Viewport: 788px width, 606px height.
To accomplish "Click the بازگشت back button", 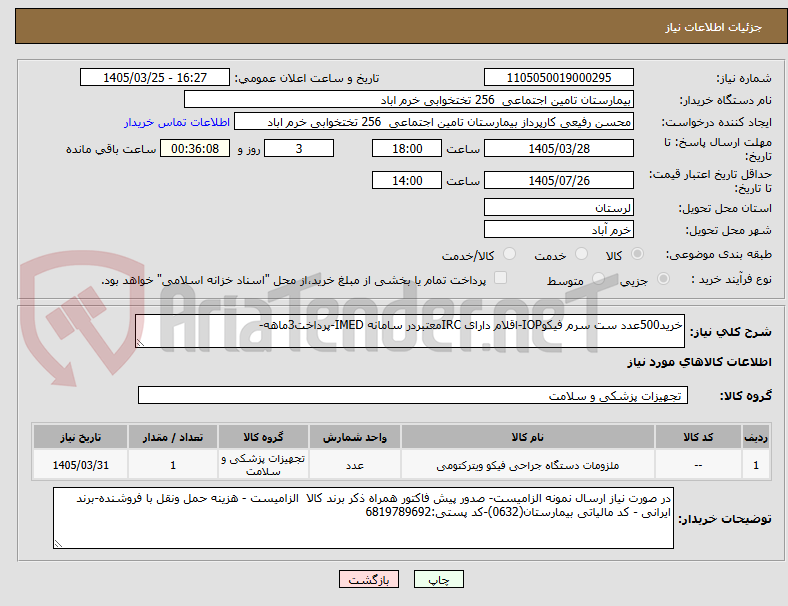I will coord(369,579).
